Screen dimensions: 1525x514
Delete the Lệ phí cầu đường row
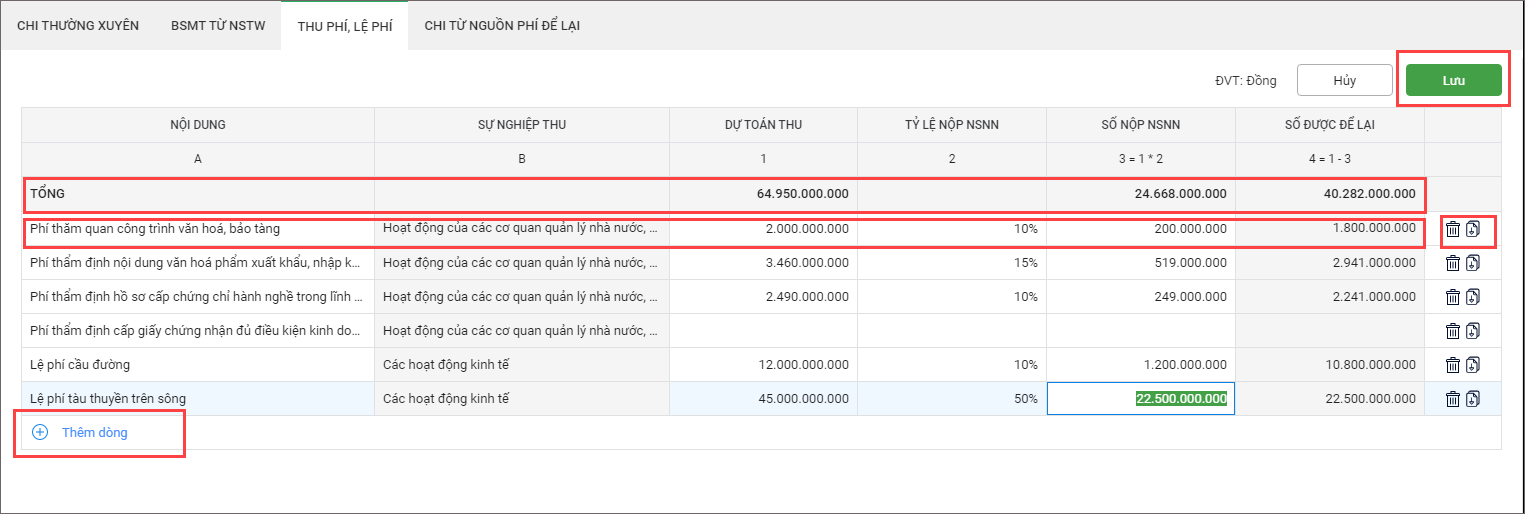(x=1453, y=365)
